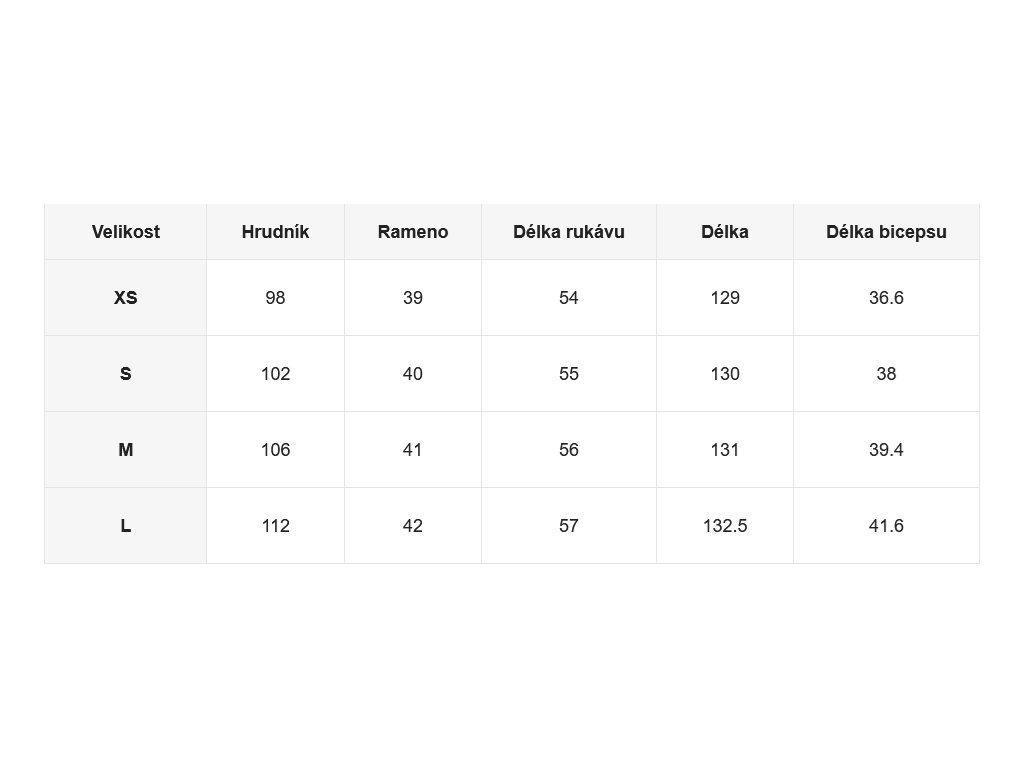1024x768 pixels.
Task: Click the Délka bicepsu header
Action: coord(886,232)
